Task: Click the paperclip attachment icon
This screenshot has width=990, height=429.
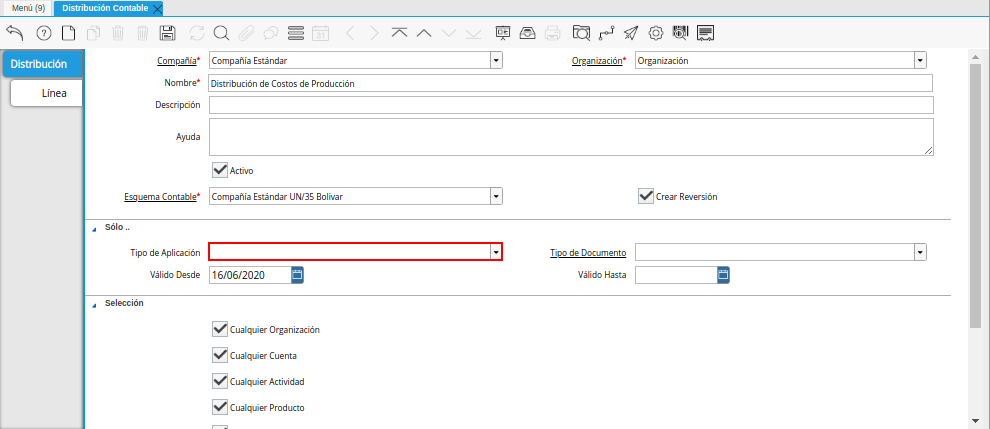Action: [246, 33]
